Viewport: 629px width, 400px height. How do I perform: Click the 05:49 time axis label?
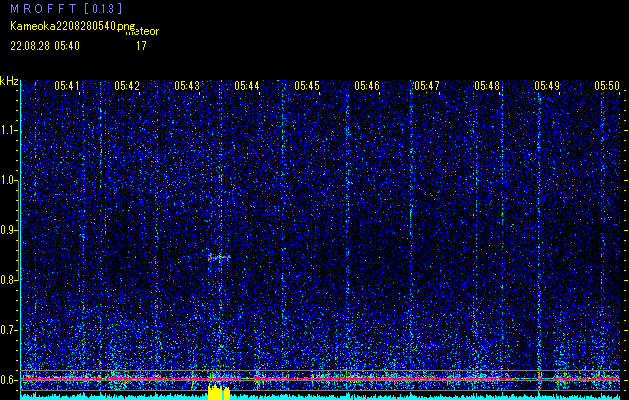547,85
